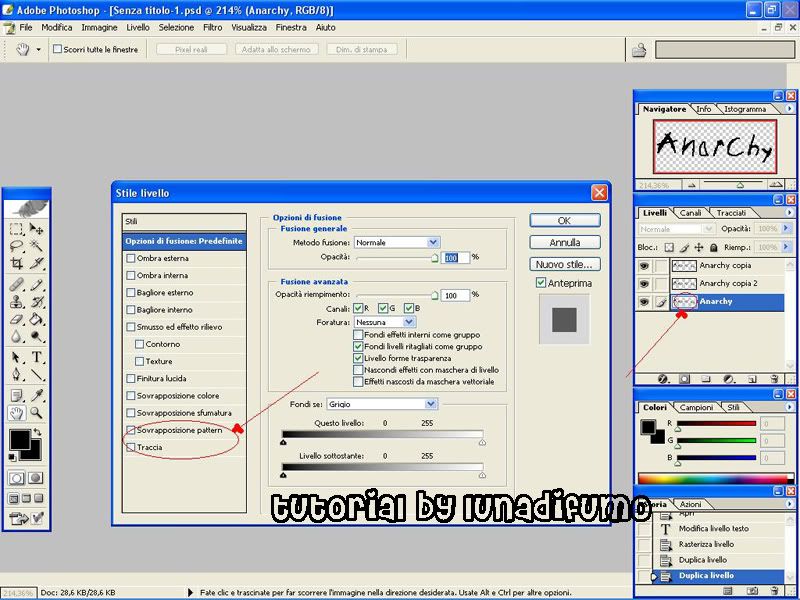Screen dimensions: 800x600
Task: Select the Zoom magnifier tool
Action: (x=36, y=413)
